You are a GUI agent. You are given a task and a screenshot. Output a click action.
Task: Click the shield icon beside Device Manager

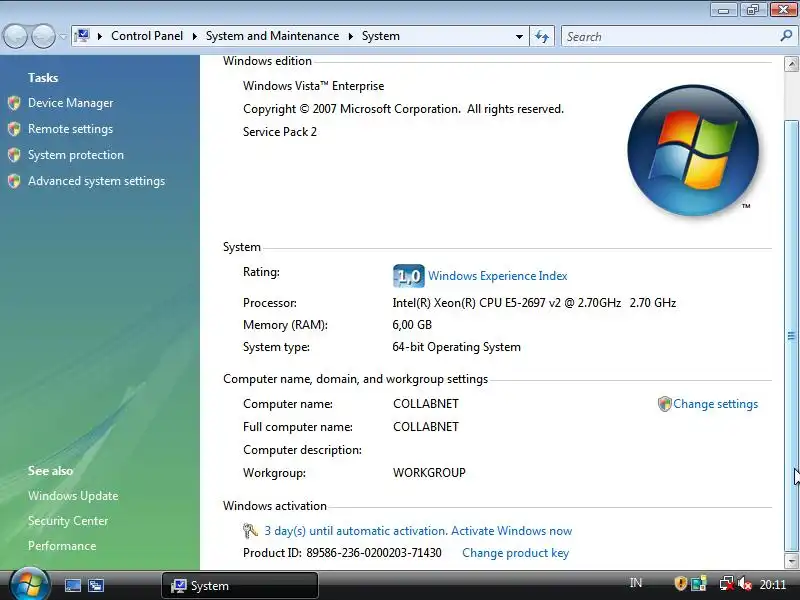tap(14, 103)
